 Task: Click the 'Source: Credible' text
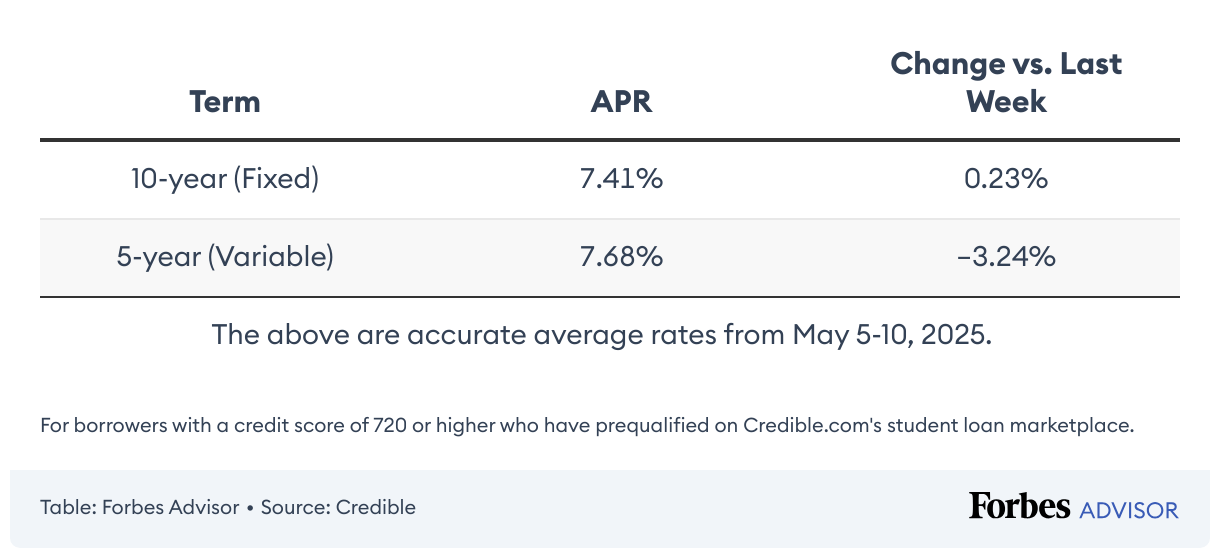click(338, 507)
